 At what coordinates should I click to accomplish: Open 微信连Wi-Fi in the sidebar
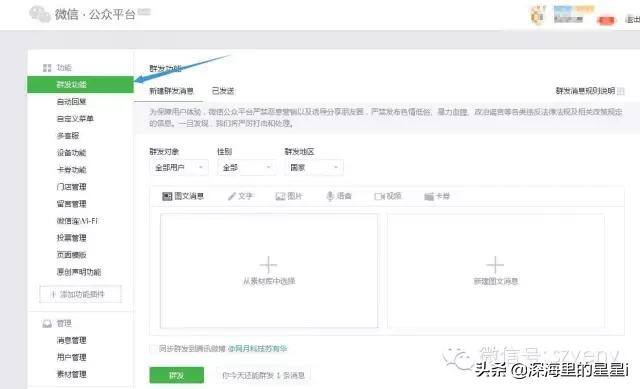tap(77, 221)
